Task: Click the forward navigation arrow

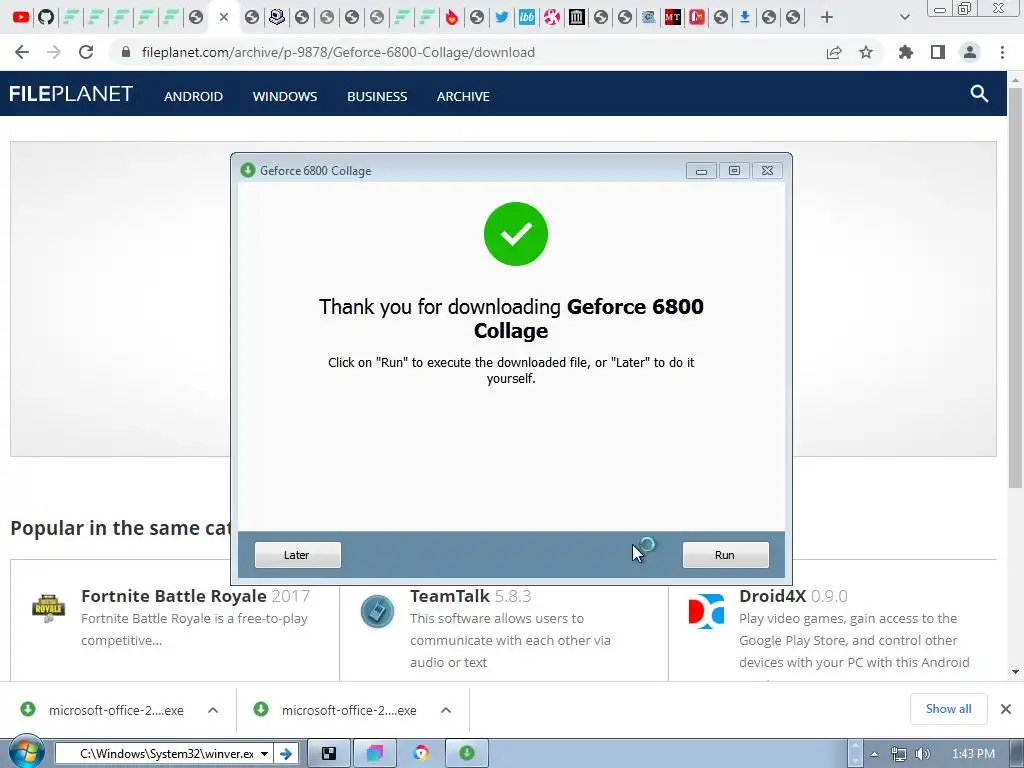Action: 54,52
